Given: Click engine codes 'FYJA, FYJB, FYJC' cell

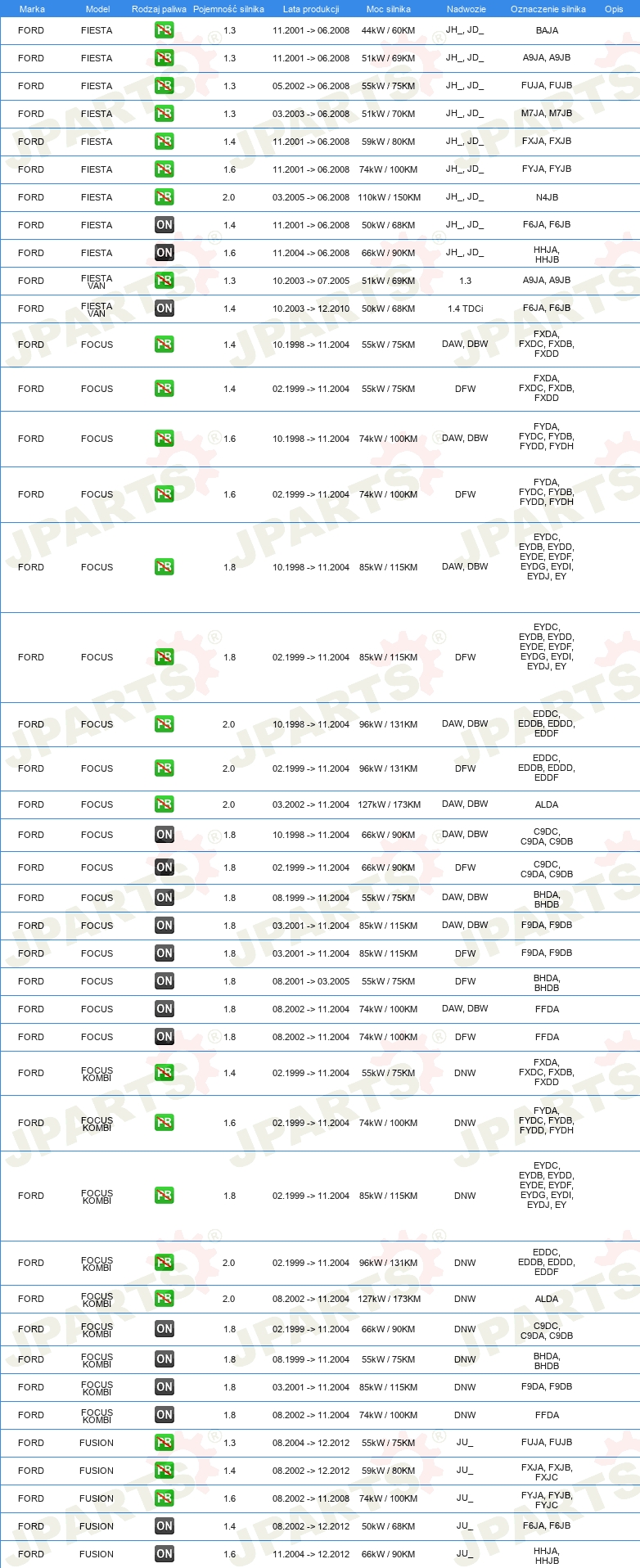Looking at the screenshot, I should point(547,1500).
